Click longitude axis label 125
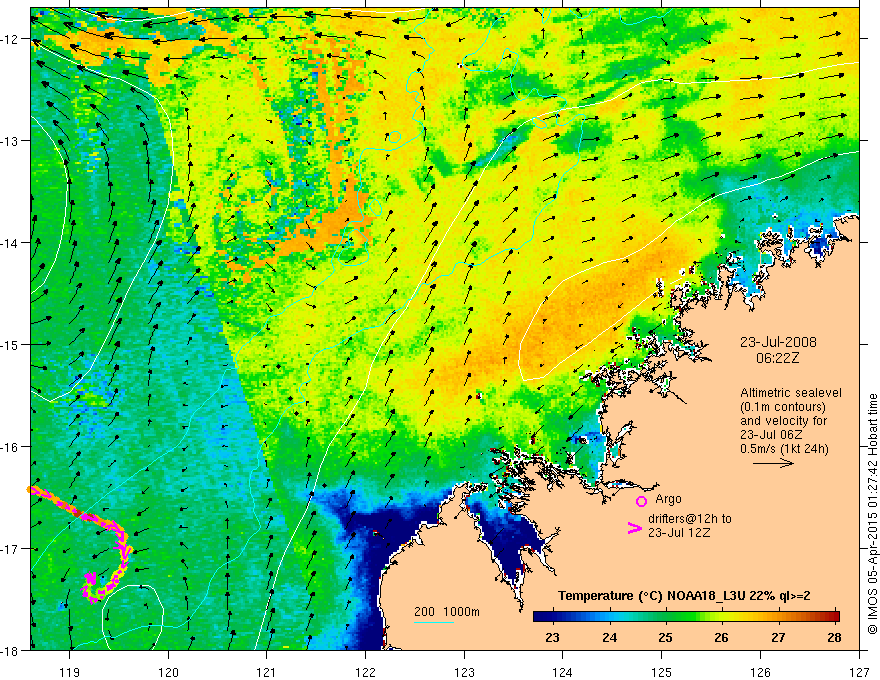880x680 pixels. 662,672
